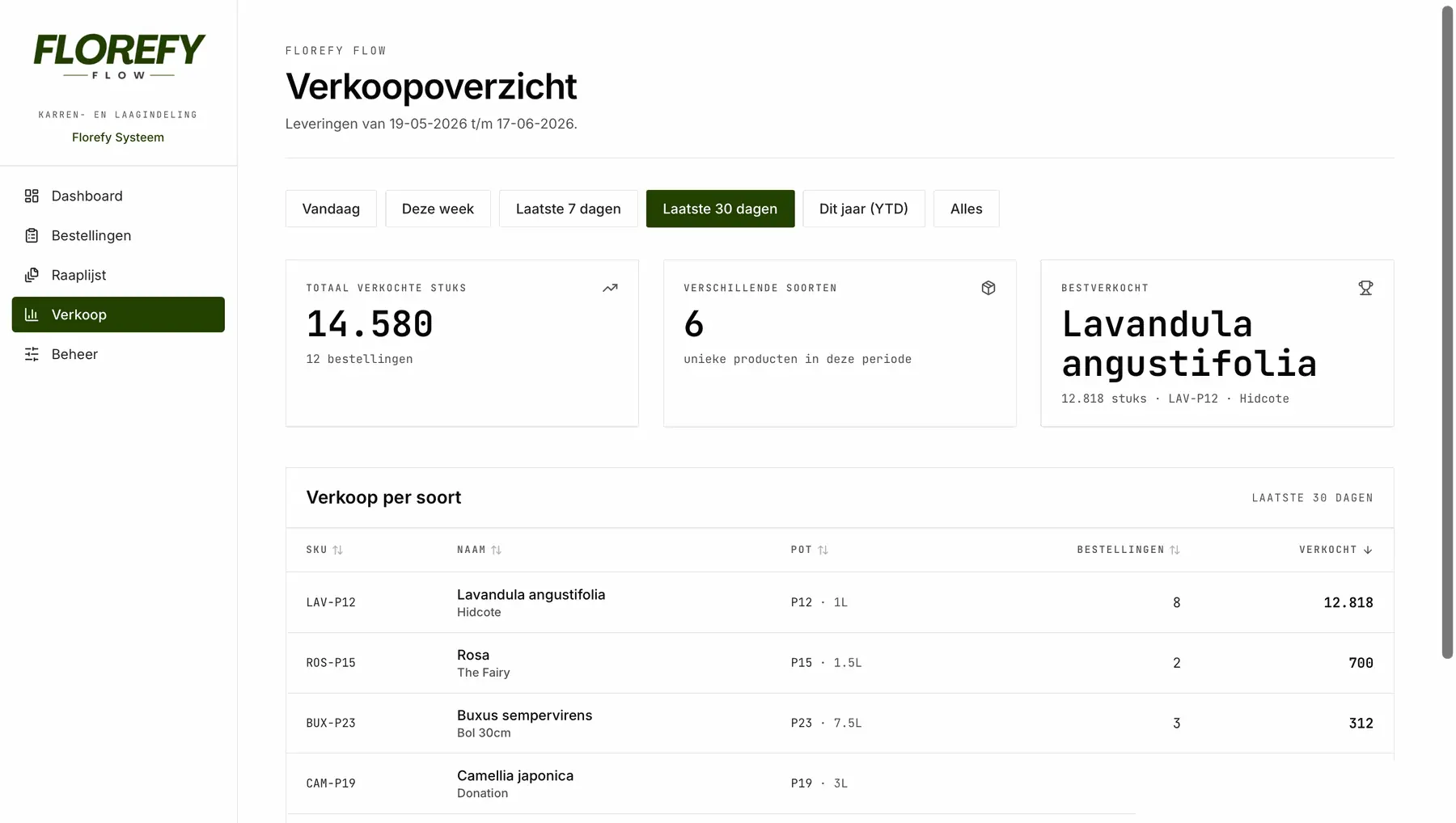Click the Florefy Systeem link in sidebar
The width and height of the screenshot is (1456, 823).
coord(118,137)
